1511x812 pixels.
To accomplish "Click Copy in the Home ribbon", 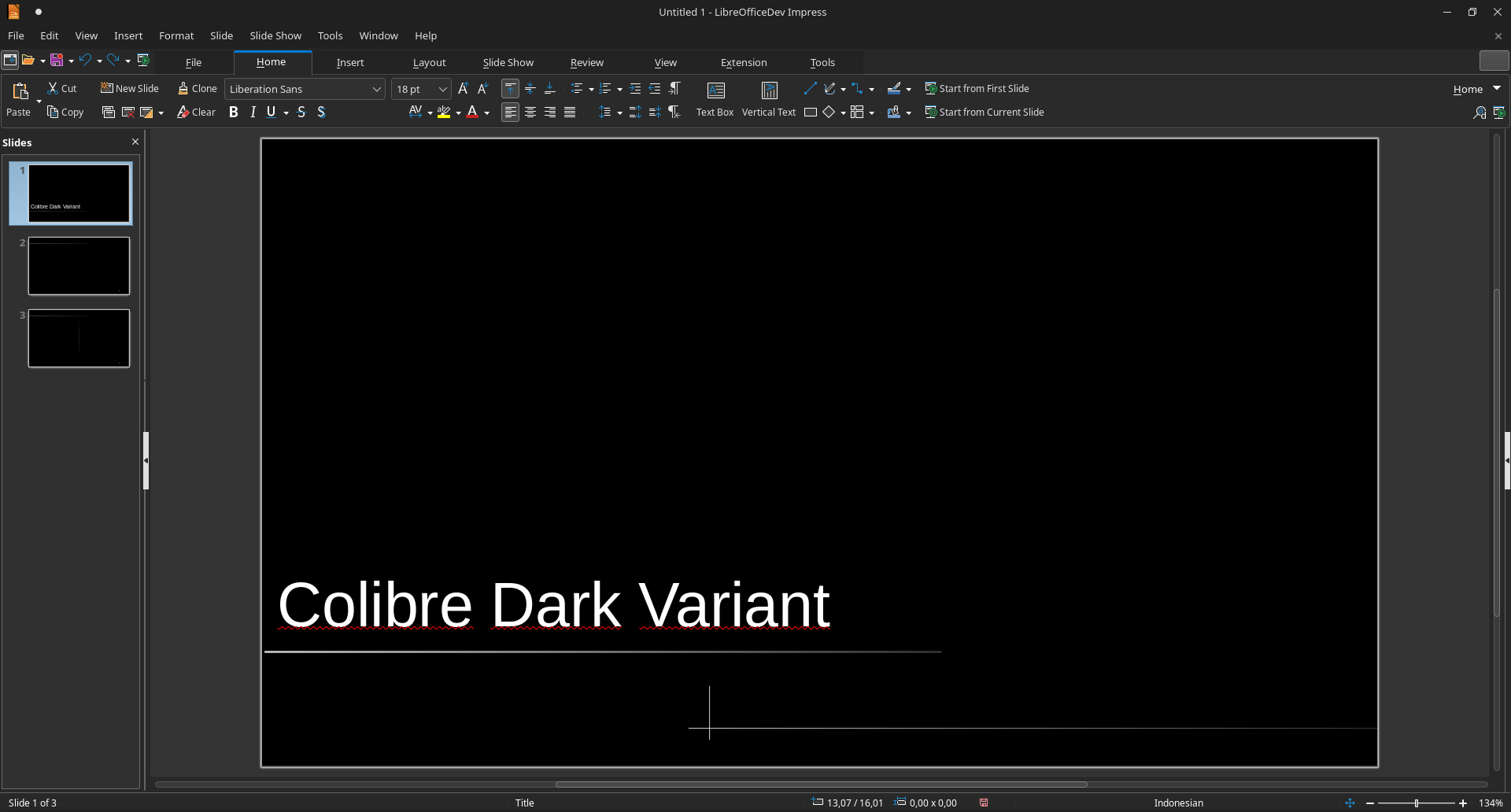I will coord(65,113).
